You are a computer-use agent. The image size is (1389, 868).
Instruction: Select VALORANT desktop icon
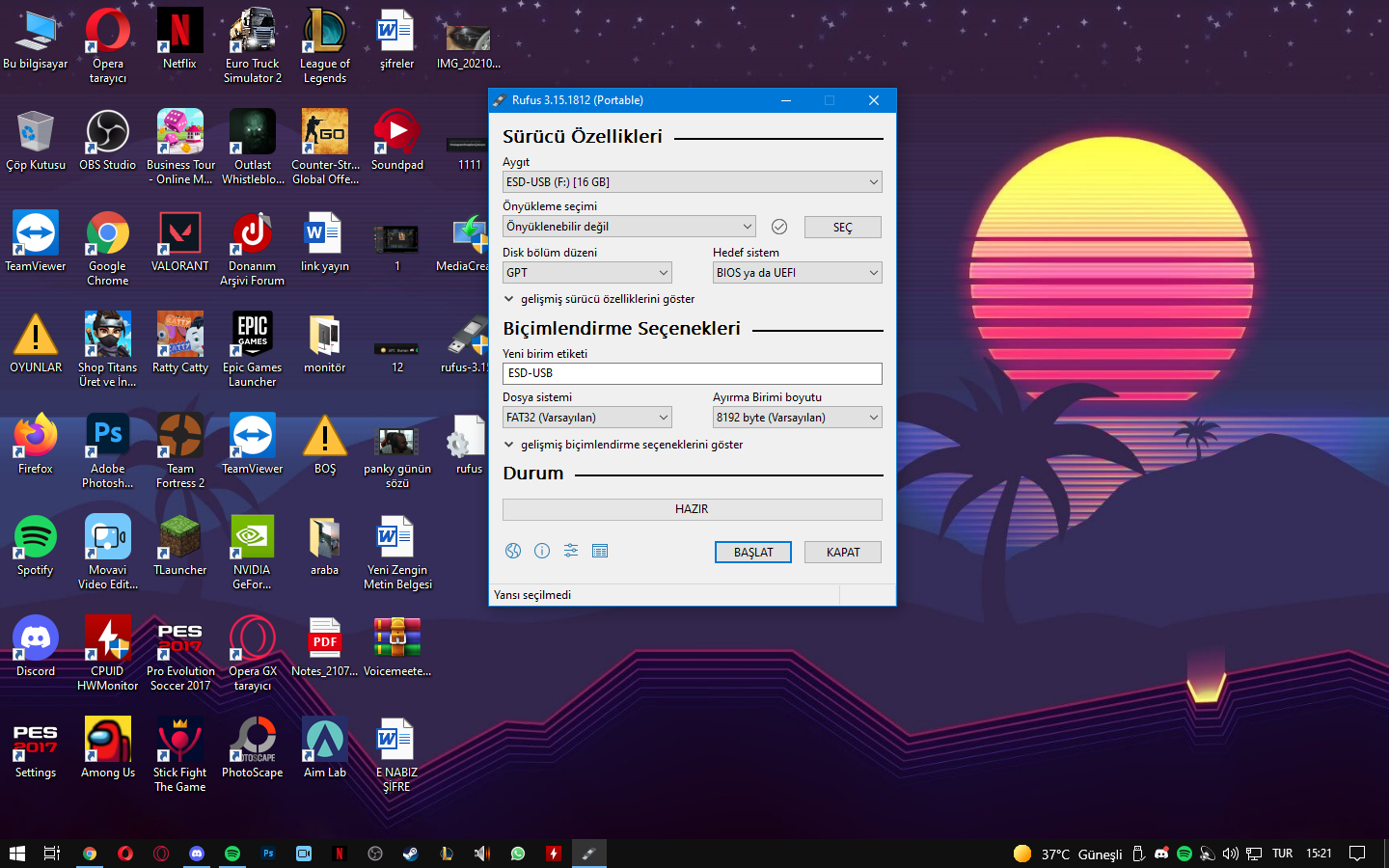coord(180,243)
